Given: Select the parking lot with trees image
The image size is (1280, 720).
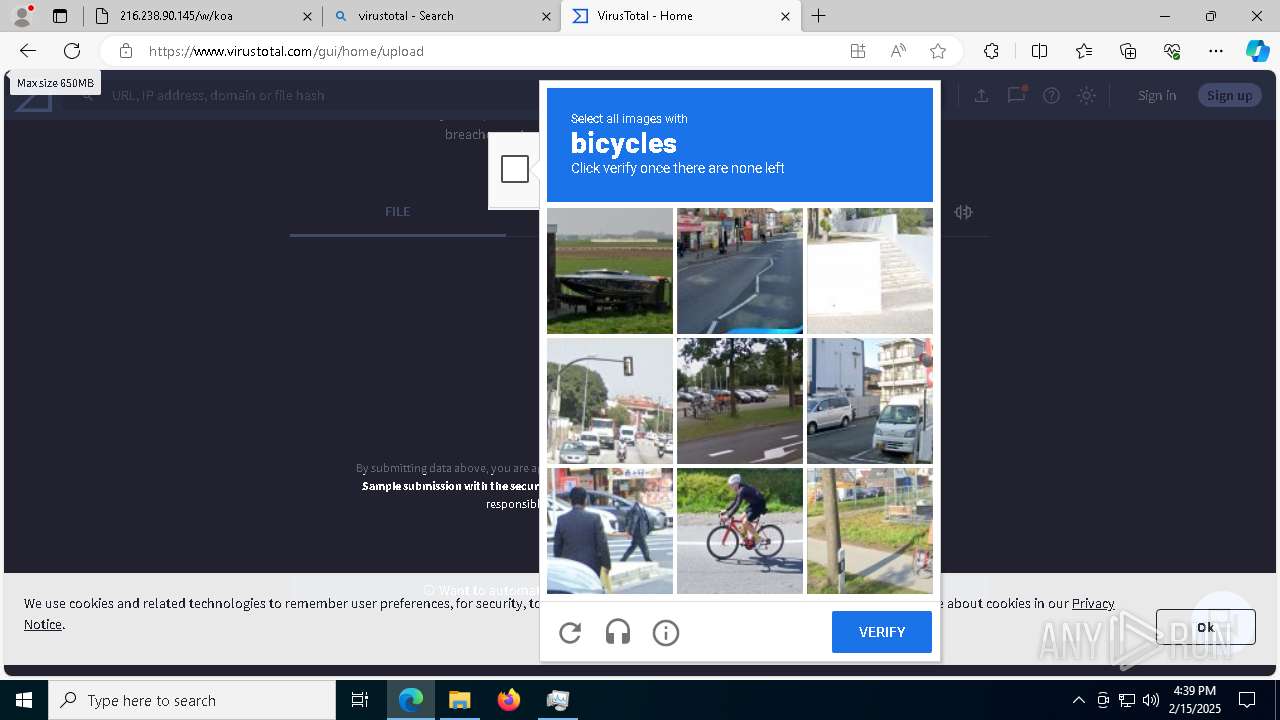Looking at the screenshot, I should click(x=740, y=401).
